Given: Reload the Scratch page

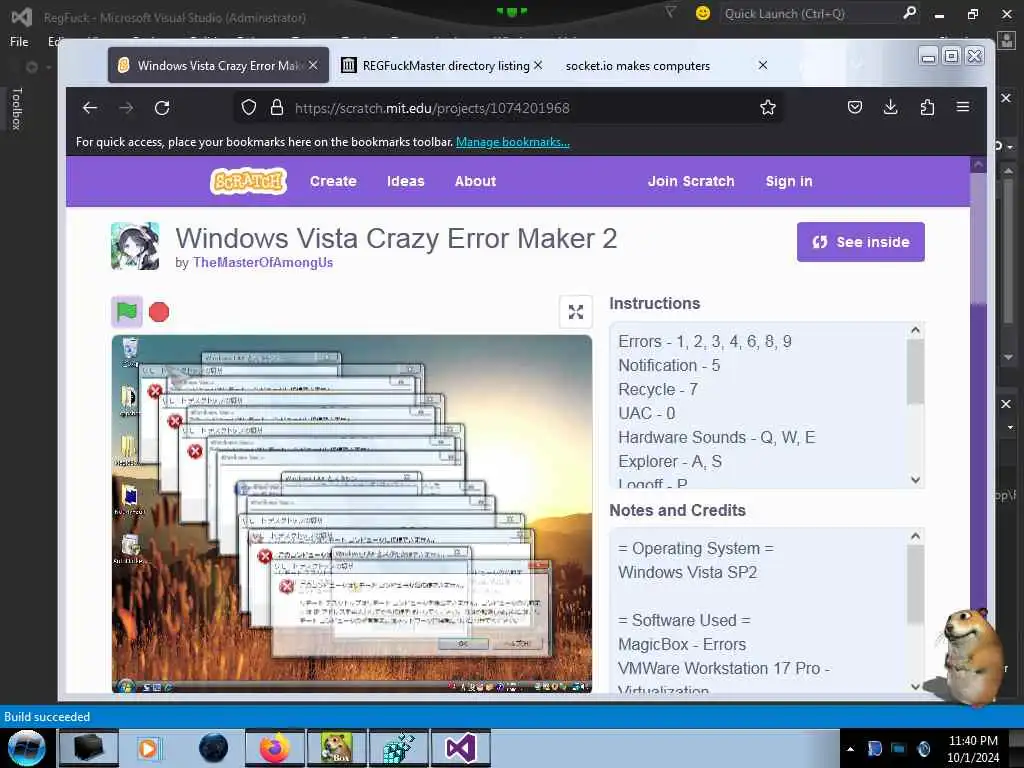Looking at the screenshot, I should (162, 108).
